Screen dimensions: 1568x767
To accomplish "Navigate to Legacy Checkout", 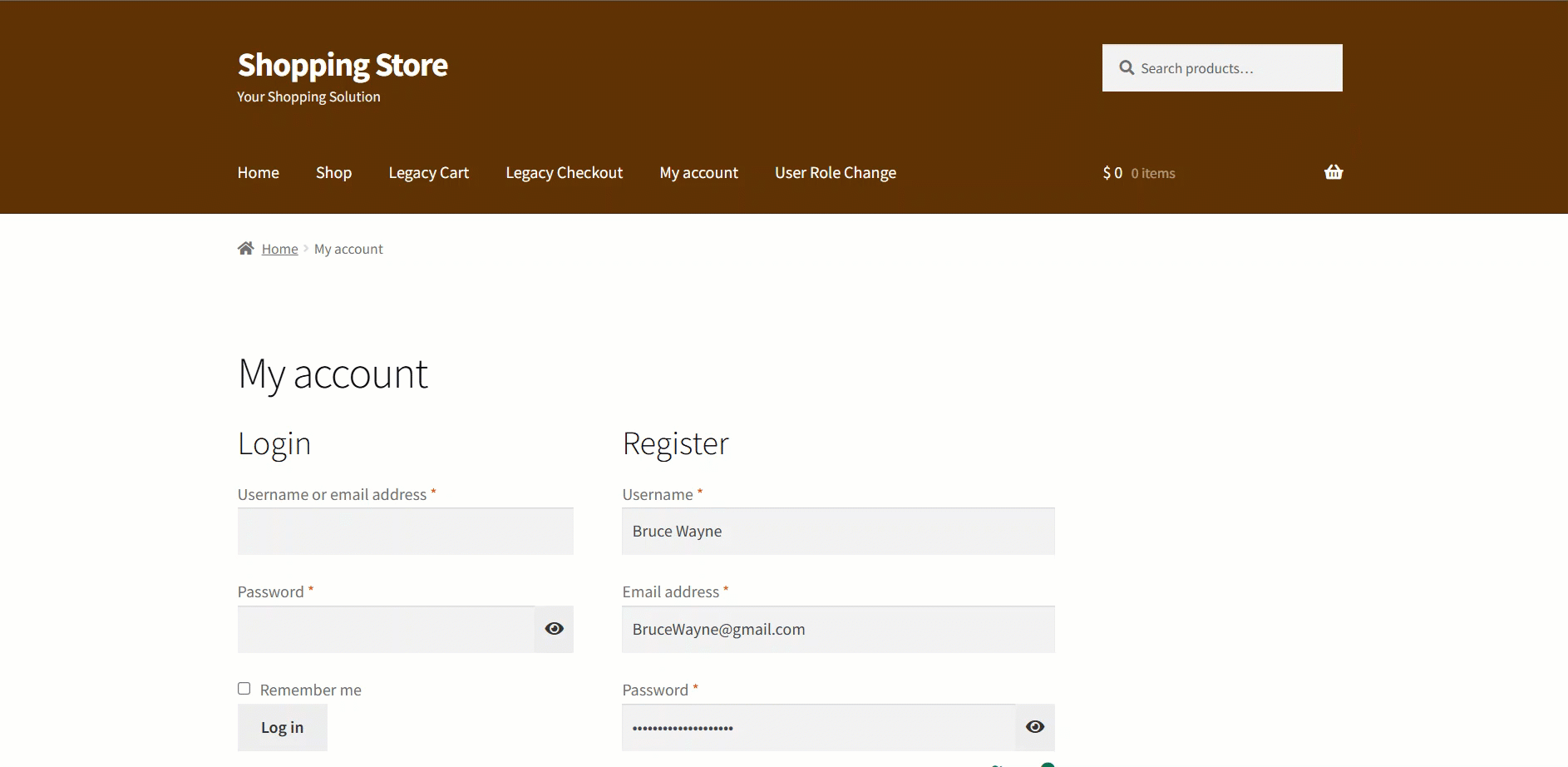I will 564,173.
